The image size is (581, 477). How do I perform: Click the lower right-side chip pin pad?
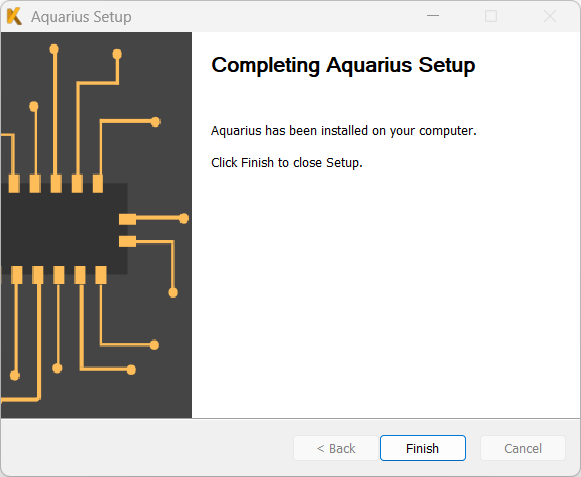(x=127, y=241)
